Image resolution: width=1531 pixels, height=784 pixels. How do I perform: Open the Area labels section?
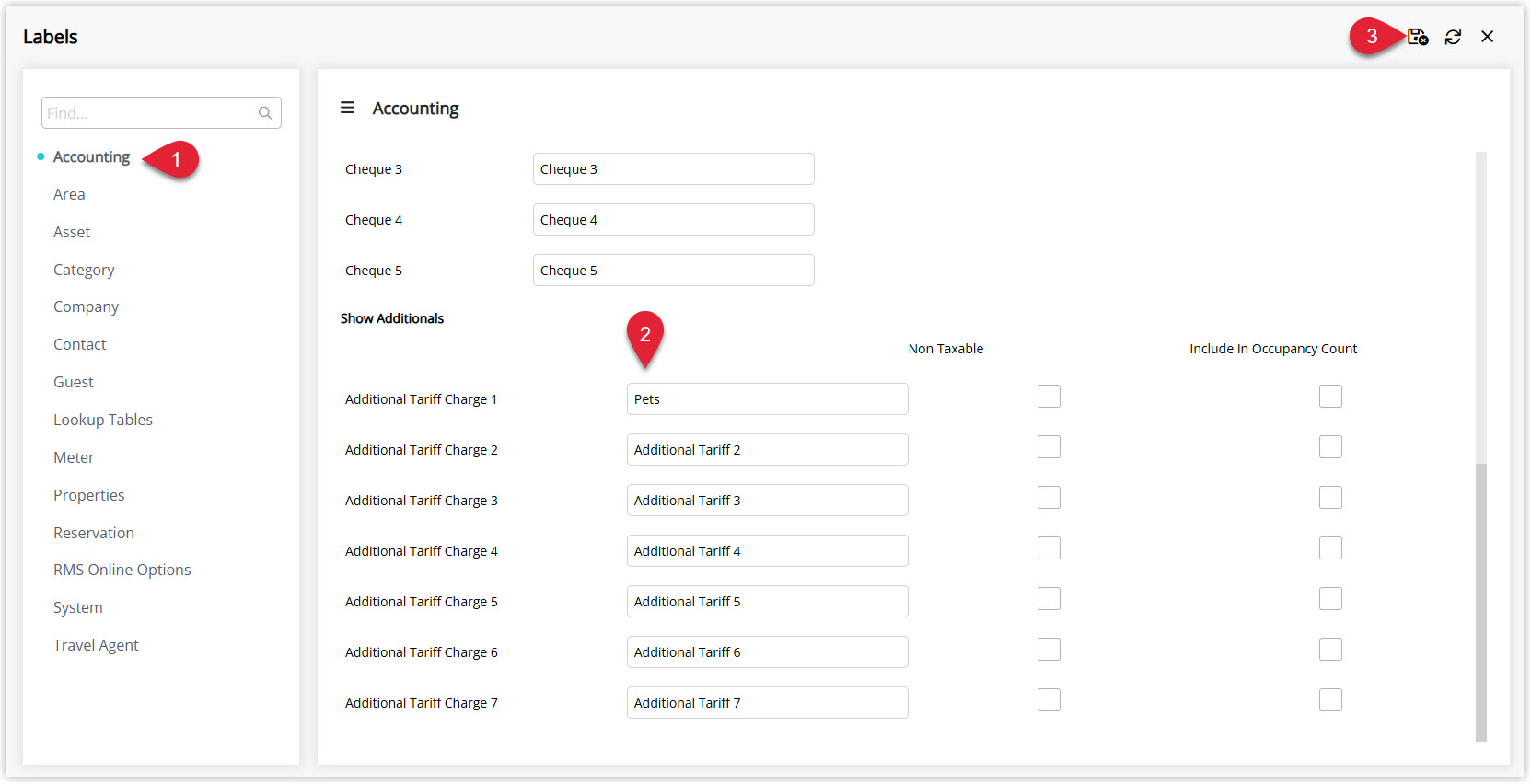pyautogui.click(x=69, y=194)
